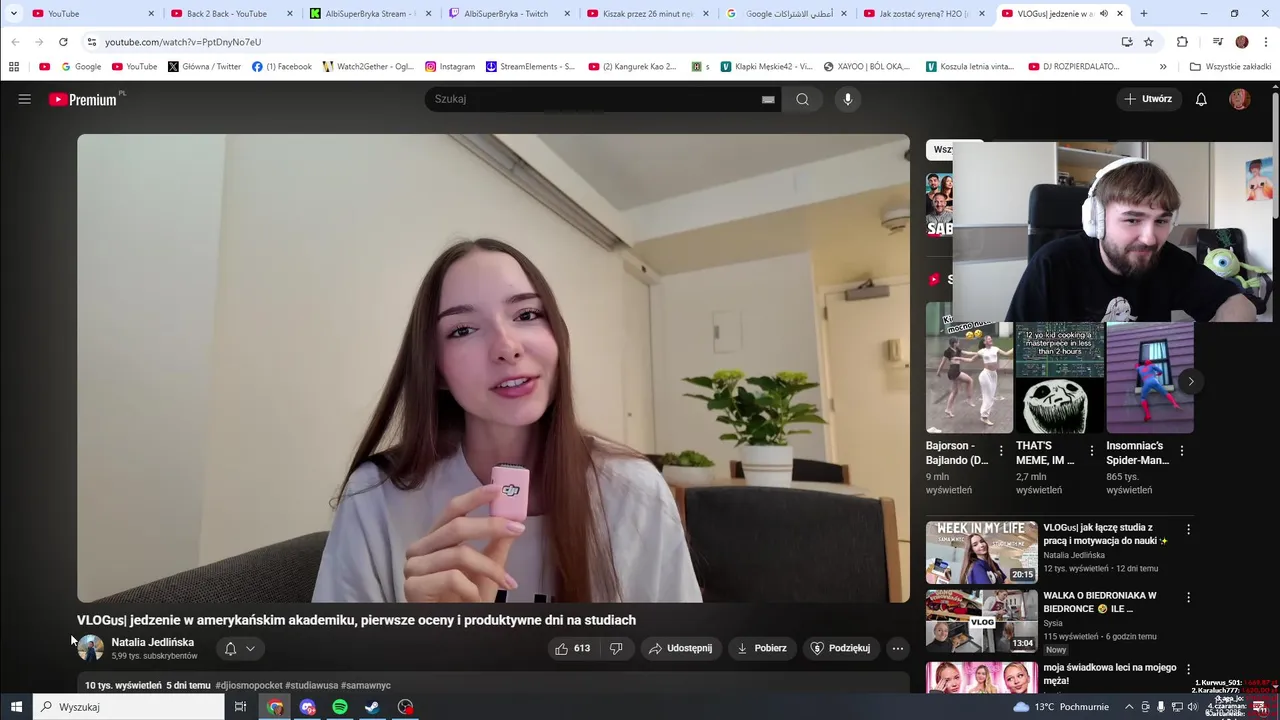Screen dimensions: 1280x720
Task: Like the video with thumbs up 613
Action: click(x=573, y=648)
